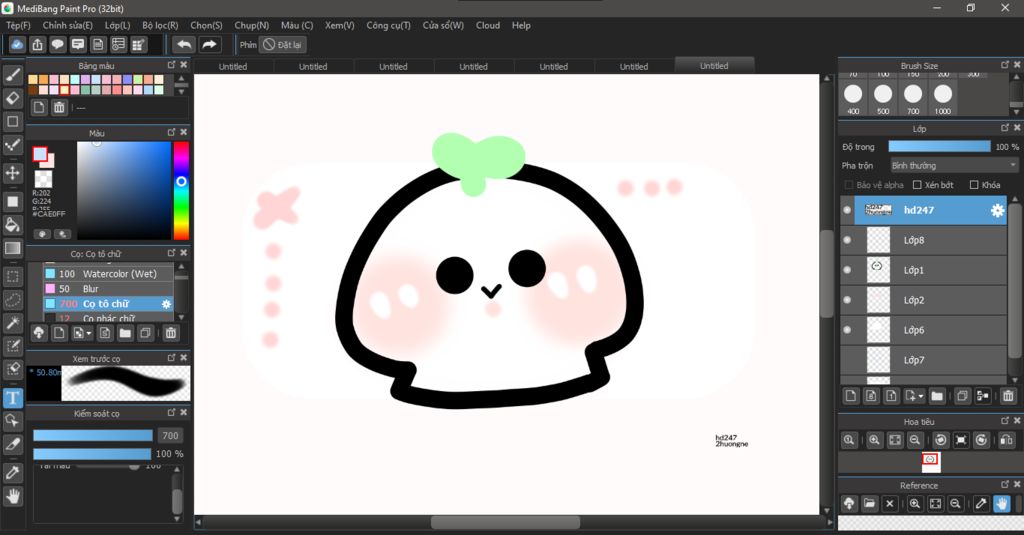
Task: Select the Lớp8 layer
Action: coord(930,240)
